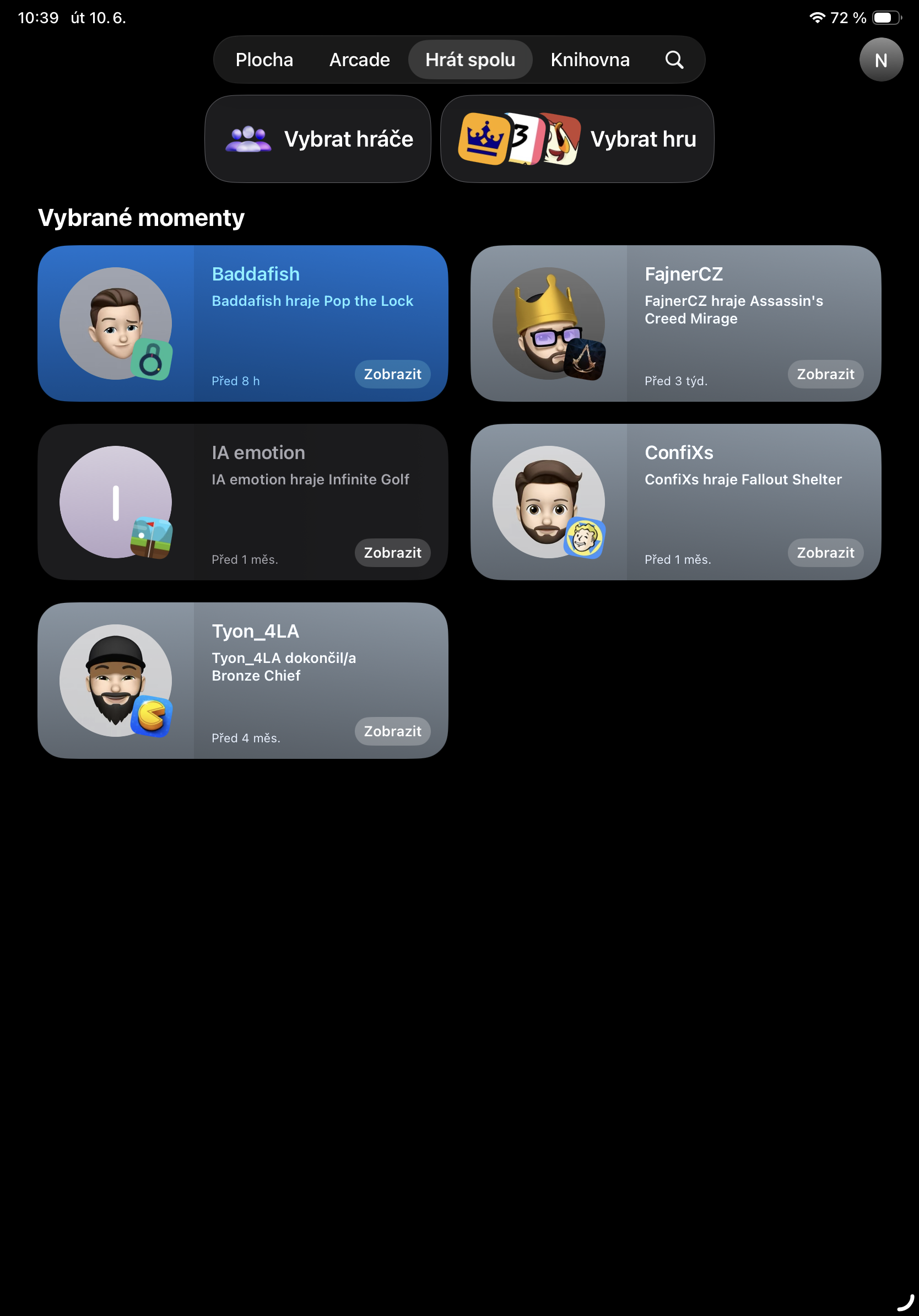Click Zobrazit on the IA emotion card
The width and height of the screenshot is (919, 1316).
392,553
